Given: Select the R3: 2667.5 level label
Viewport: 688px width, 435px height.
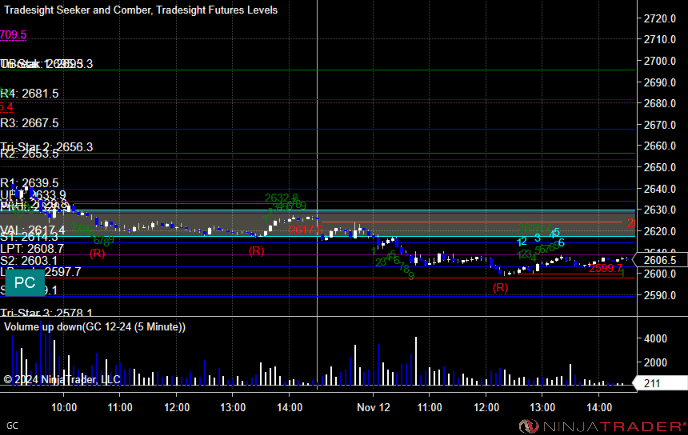Looking at the screenshot, I should click(x=29, y=123).
